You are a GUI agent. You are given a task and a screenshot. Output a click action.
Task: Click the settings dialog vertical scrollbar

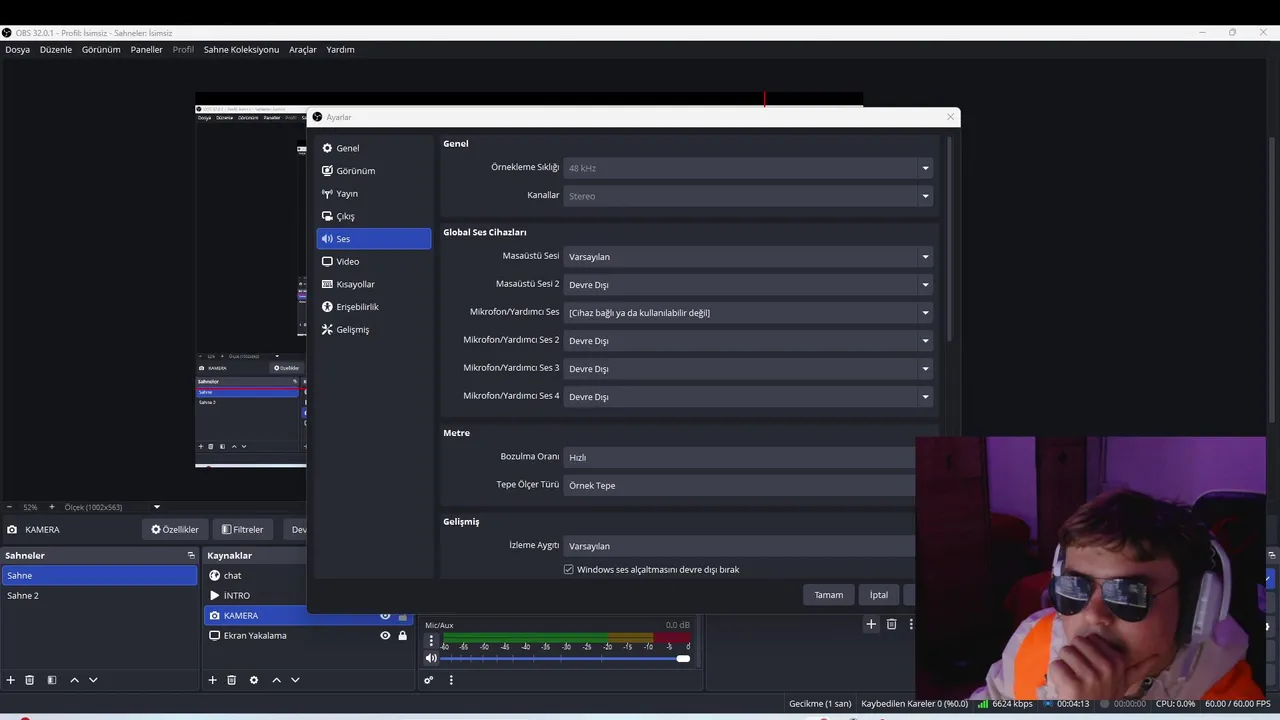coord(949,240)
